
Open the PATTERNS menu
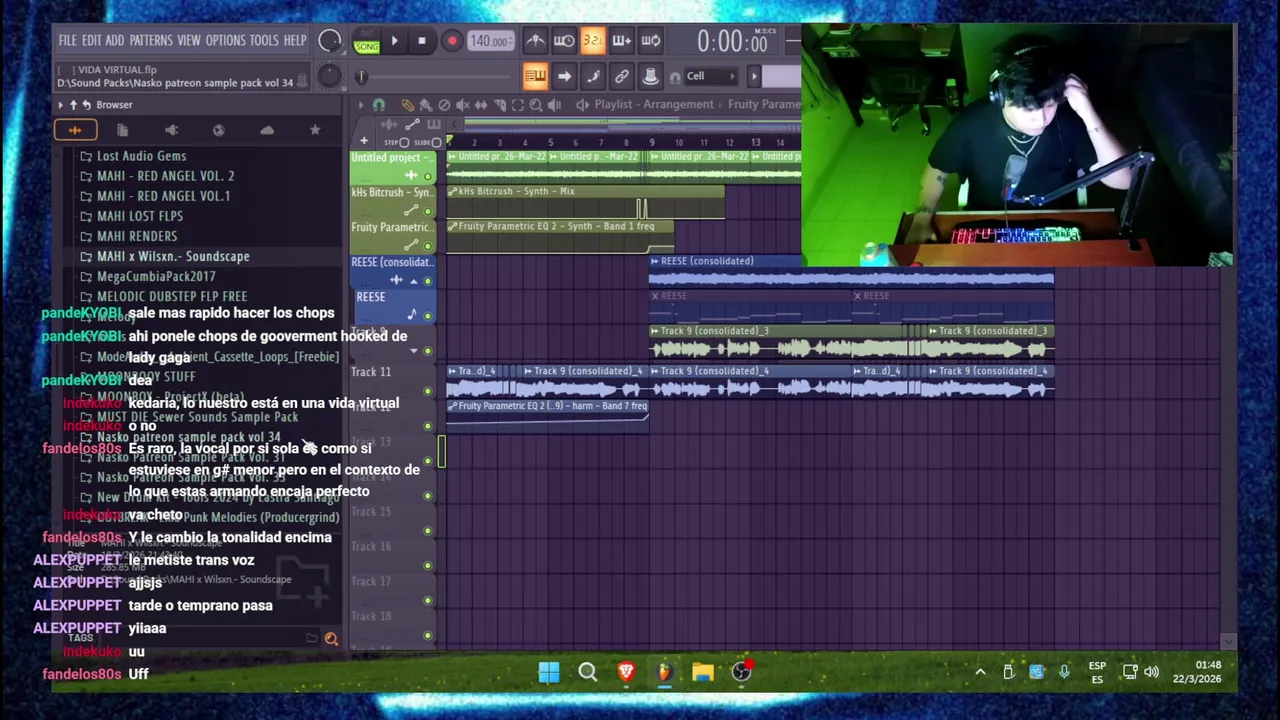(x=151, y=41)
